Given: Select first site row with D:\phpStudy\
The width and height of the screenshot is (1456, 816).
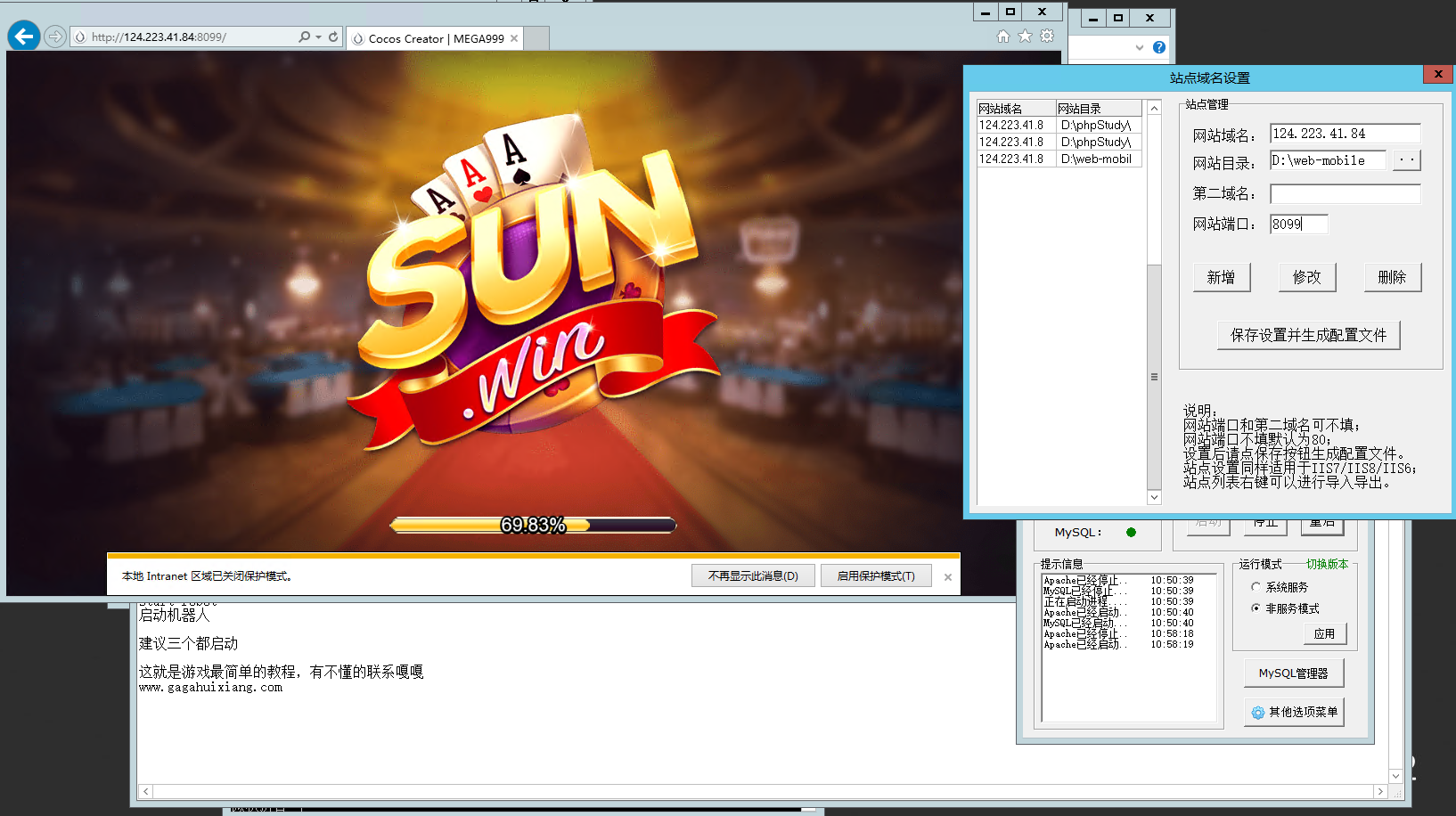Looking at the screenshot, I should tap(1059, 125).
